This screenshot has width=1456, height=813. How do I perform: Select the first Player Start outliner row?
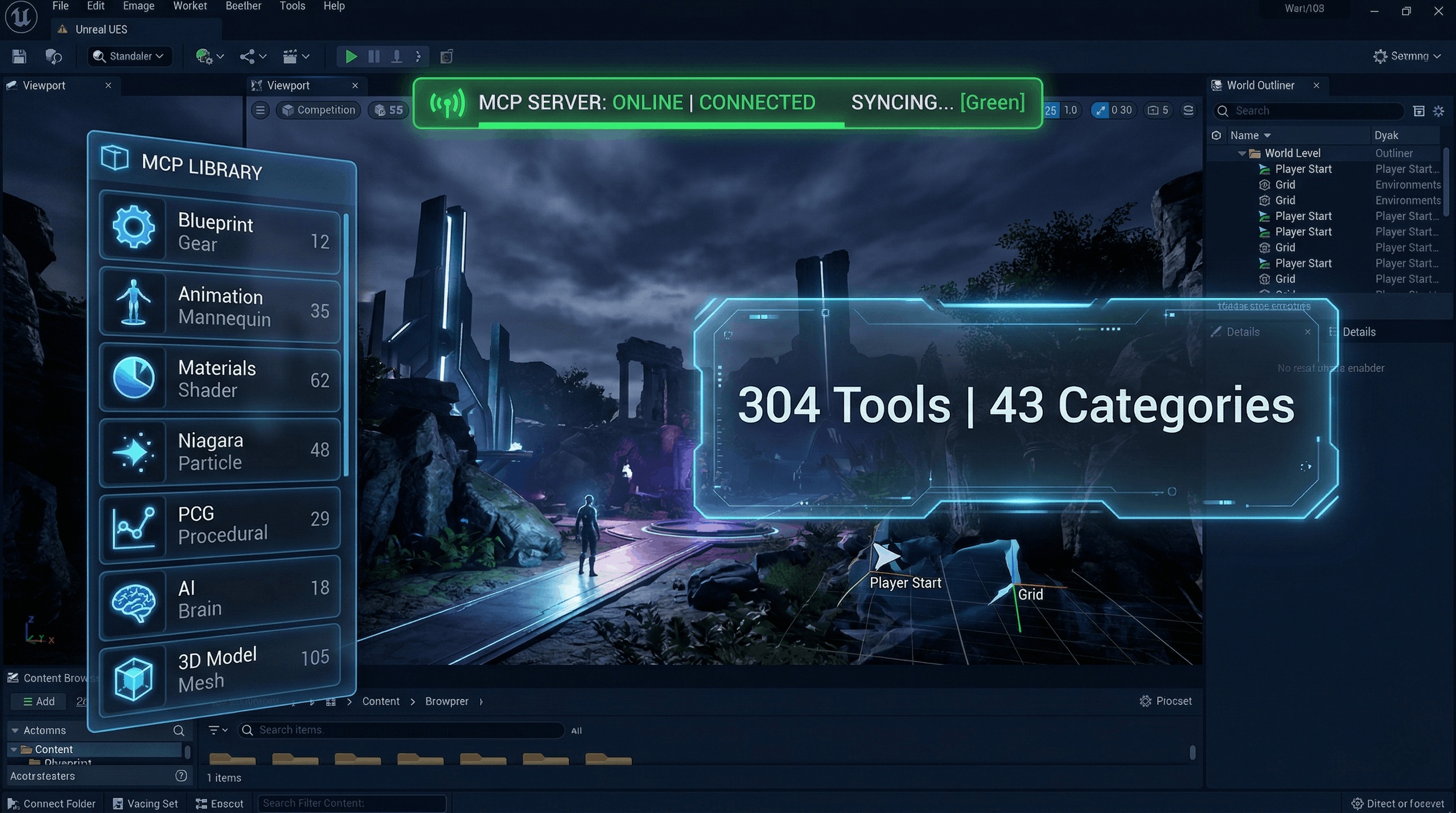click(x=1326, y=169)
